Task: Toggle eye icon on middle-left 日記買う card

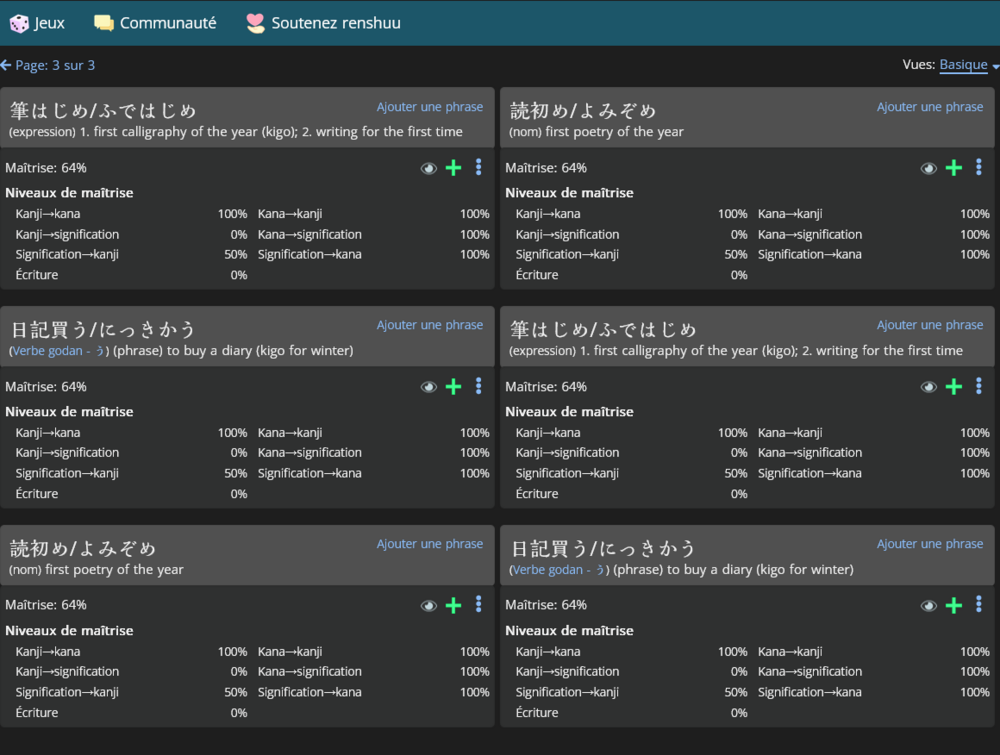Action: (x=429, y=387)
